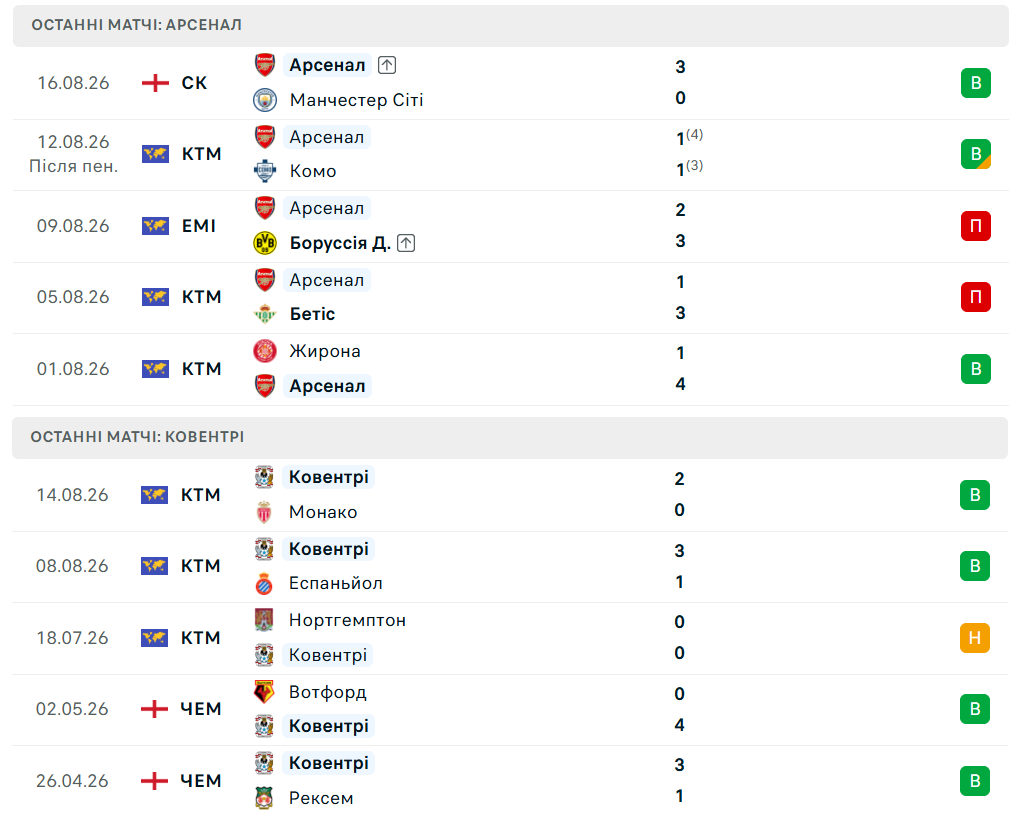Click the Como club crest
This screenshot has height=821, width=1022.
point(265,171)
